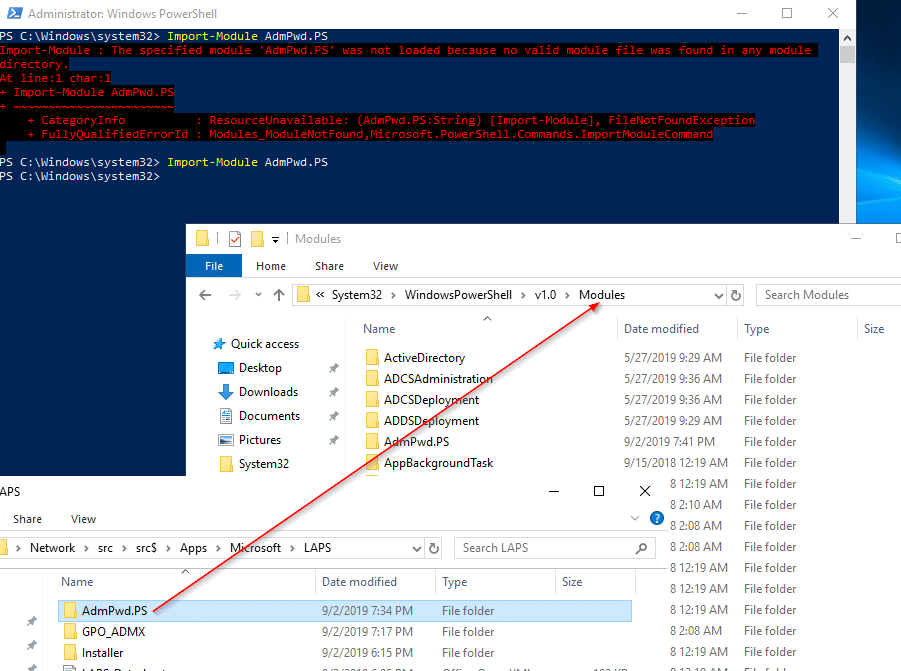
Task: Pin Documents folder in Quick access
Action: [x=332, y=415]
